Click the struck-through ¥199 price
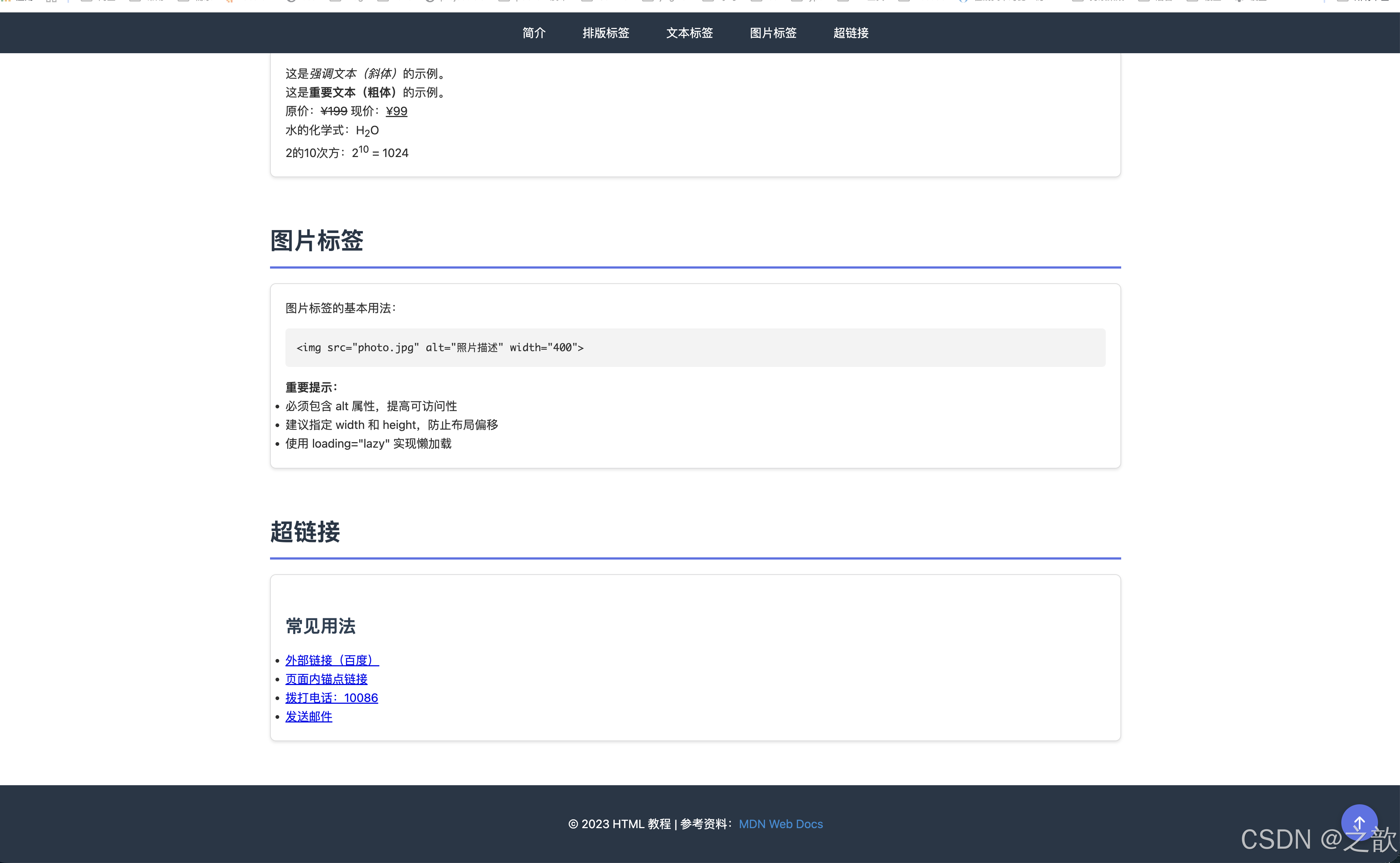The image size is (1400, 863). click(x=333, y=111)
